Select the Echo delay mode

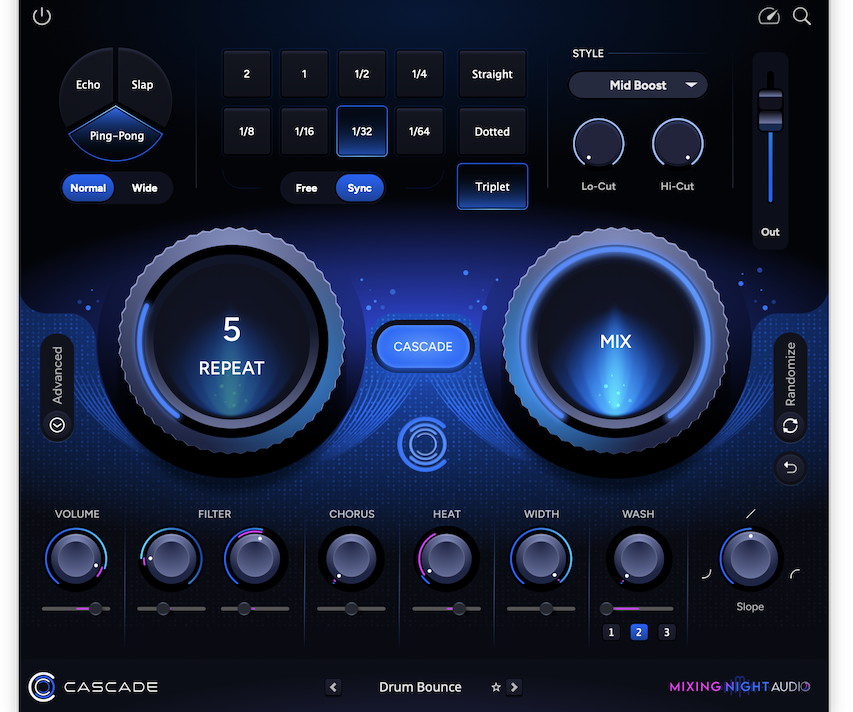(x=88, y=85)
